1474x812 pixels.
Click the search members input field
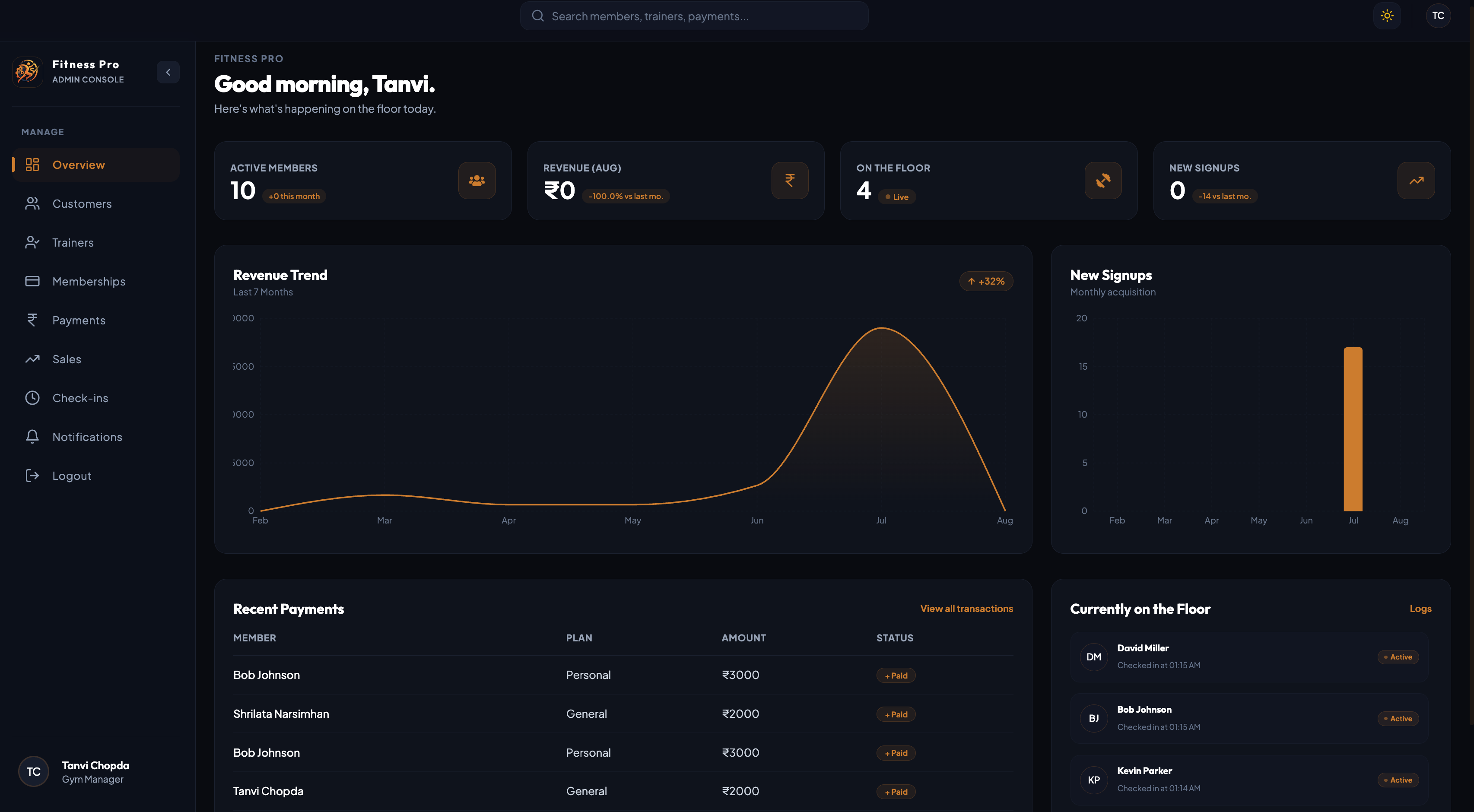pos(694,16)
